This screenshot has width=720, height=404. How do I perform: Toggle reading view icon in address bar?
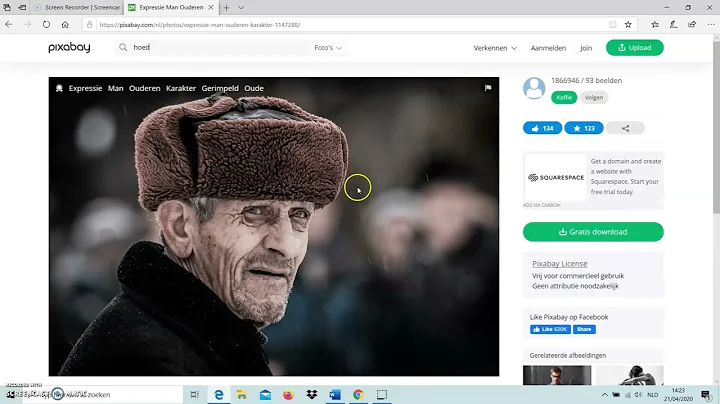tap(613, 25)
